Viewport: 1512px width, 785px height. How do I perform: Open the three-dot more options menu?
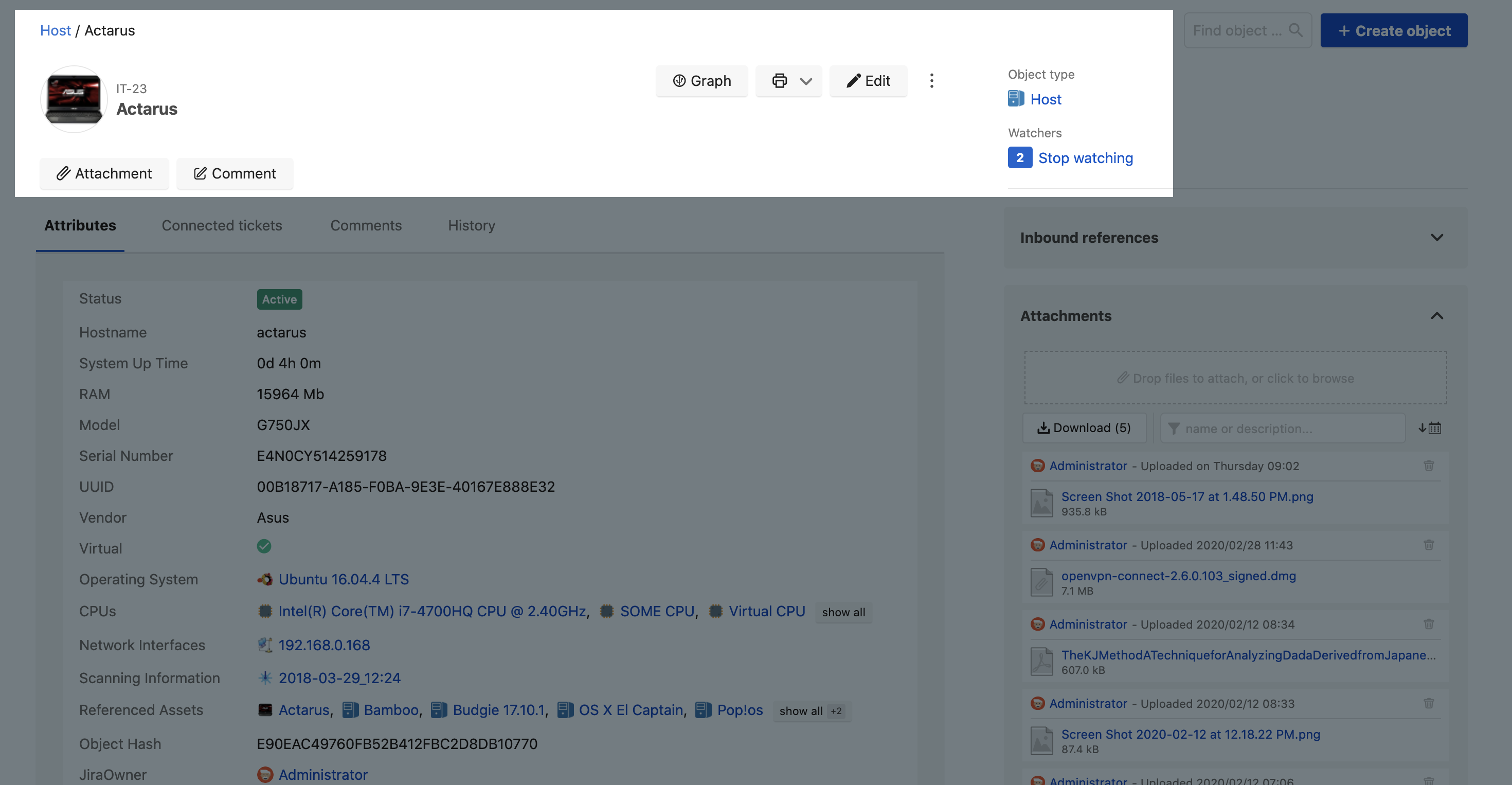click(x=931, y=80)
